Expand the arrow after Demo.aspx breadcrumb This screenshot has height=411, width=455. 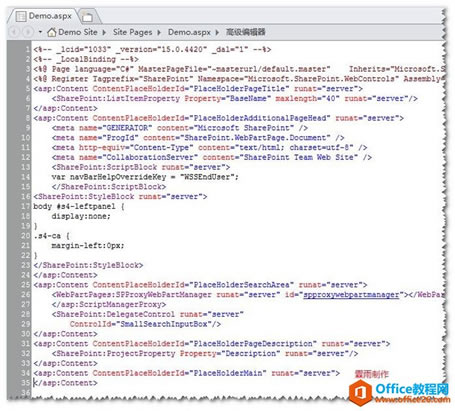tap(217, 32)
